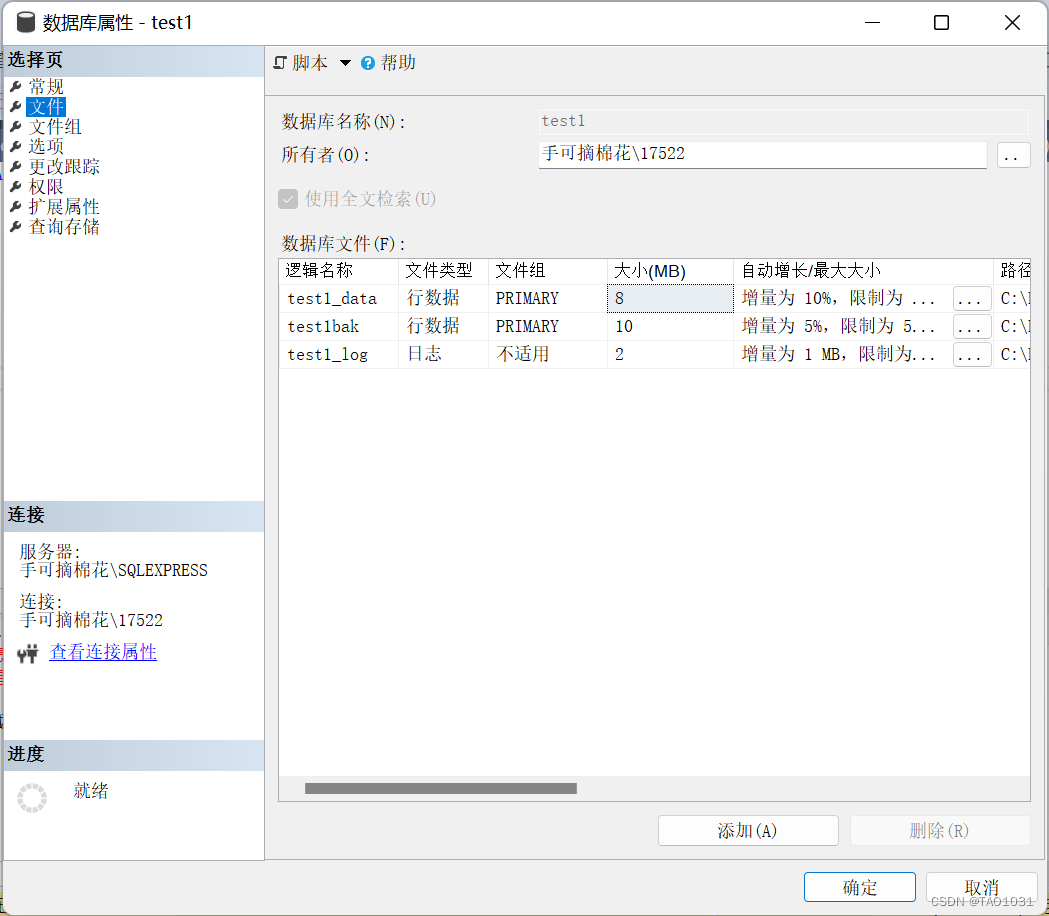The width and height of the screenshot is (1049, 916).
Task: Select the test1_data logical name cell
Action: [339, 298]
